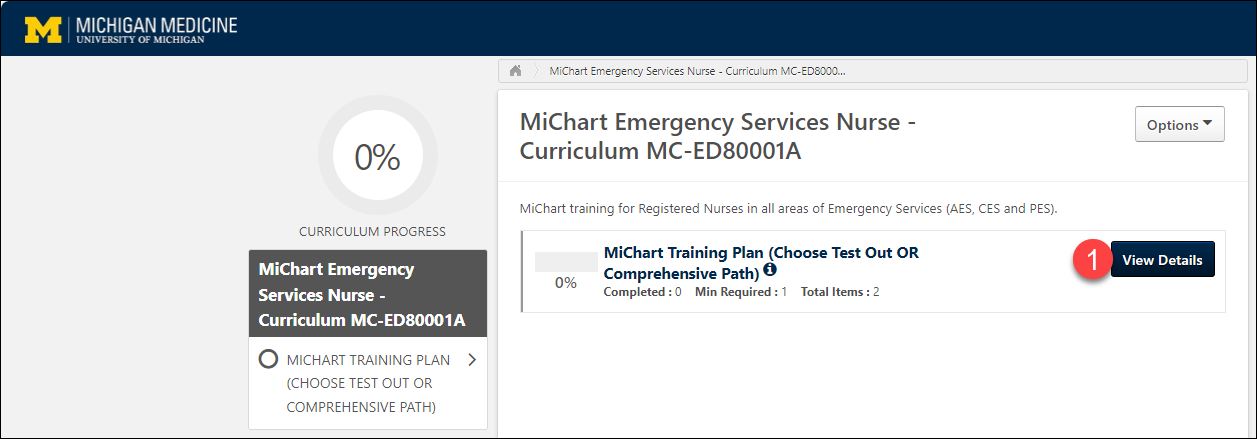Open the Options dropdown
This screenshot has height=439, width=1257.
(x=1179, y=125)
